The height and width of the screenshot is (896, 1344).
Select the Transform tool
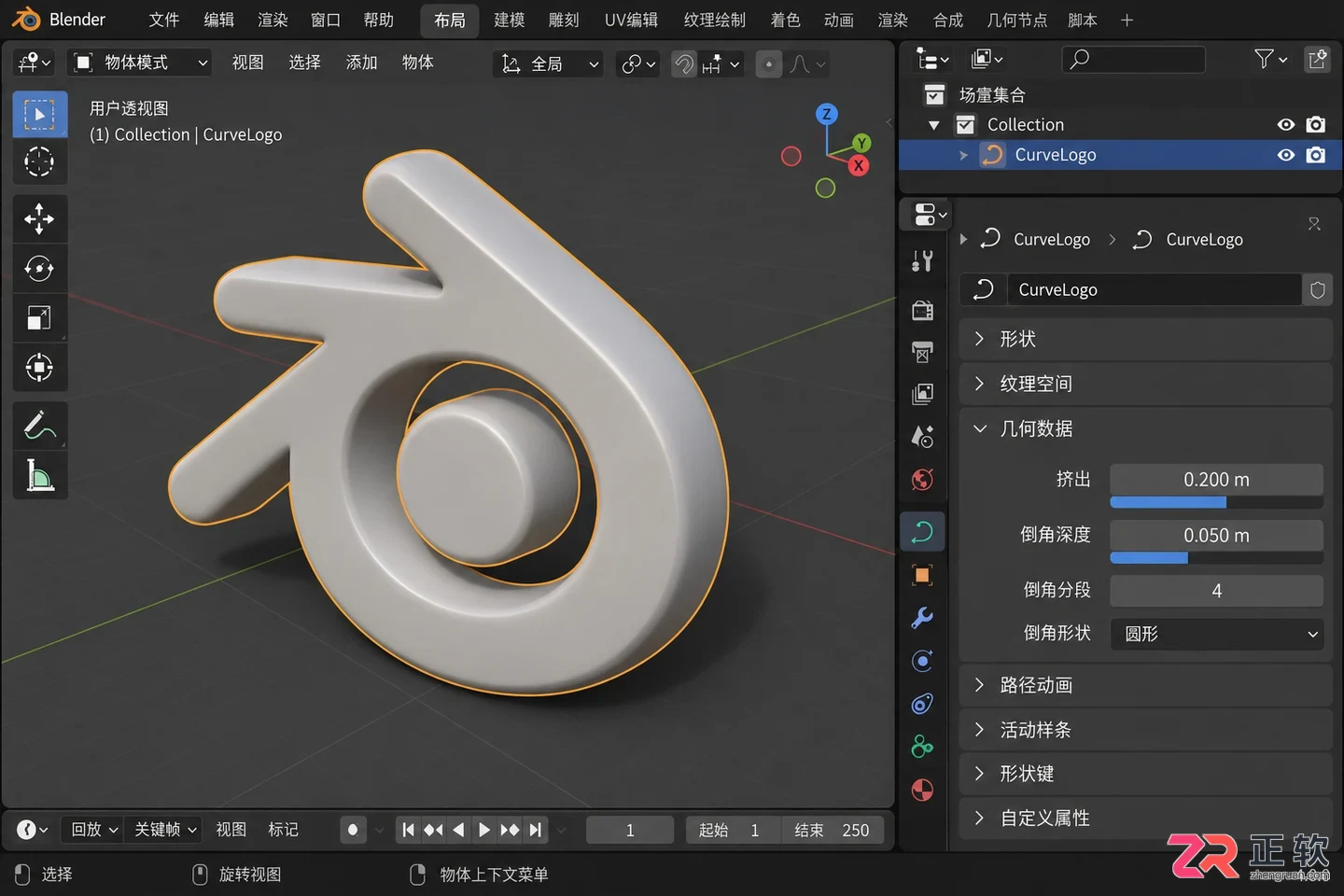click(x=39, y=367)
